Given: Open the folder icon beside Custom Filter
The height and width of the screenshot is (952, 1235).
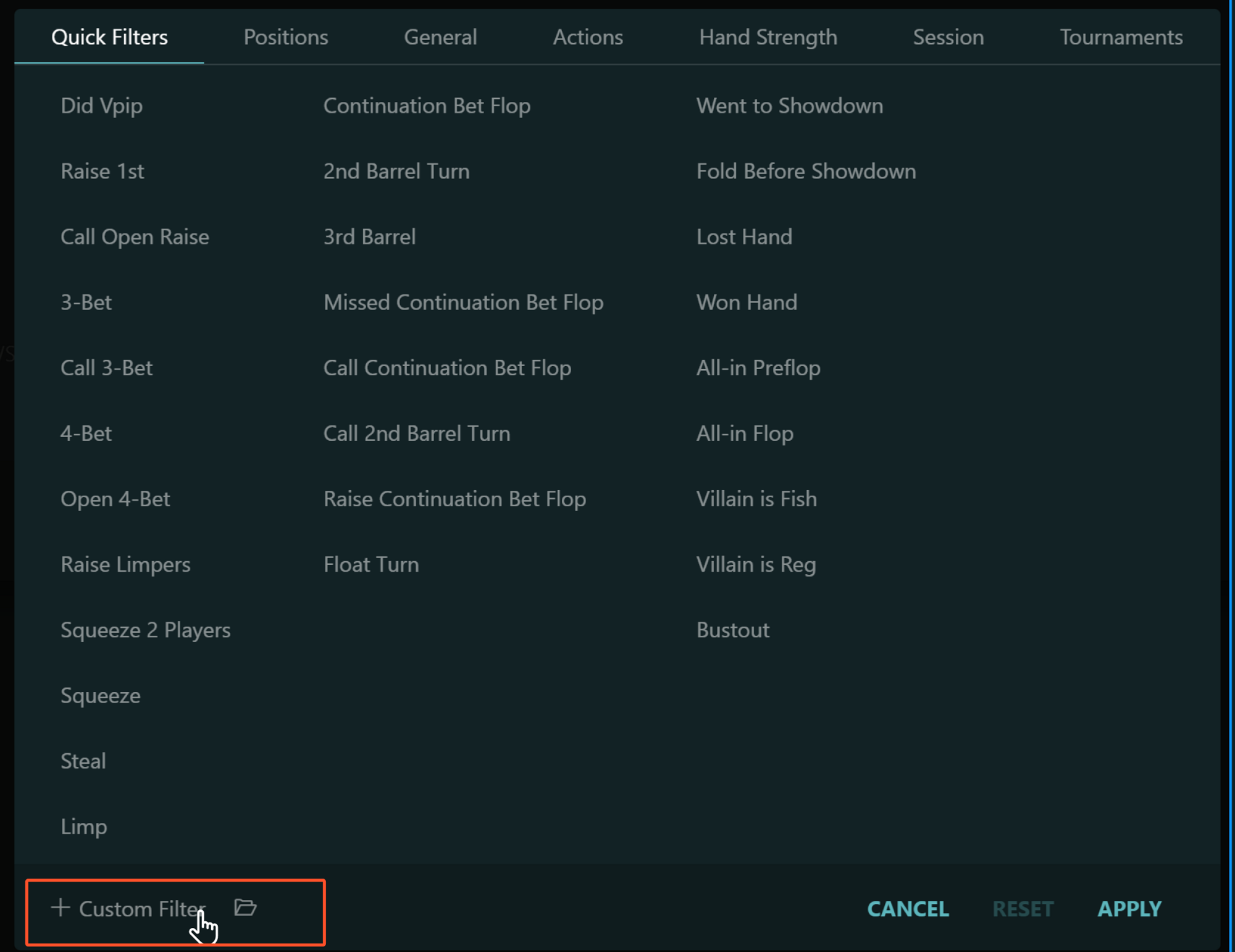Looking at the screenshot, I should pos(245,908).
